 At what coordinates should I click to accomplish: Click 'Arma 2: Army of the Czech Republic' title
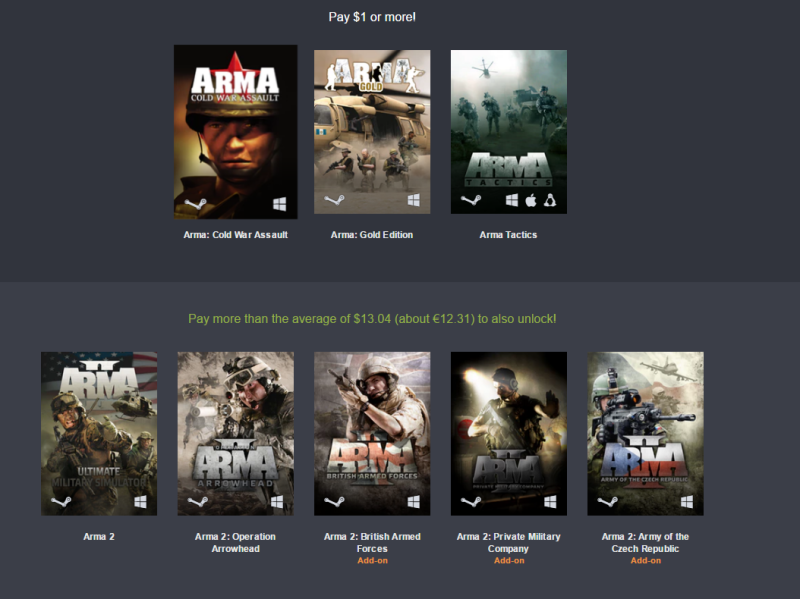pos(645,542)
